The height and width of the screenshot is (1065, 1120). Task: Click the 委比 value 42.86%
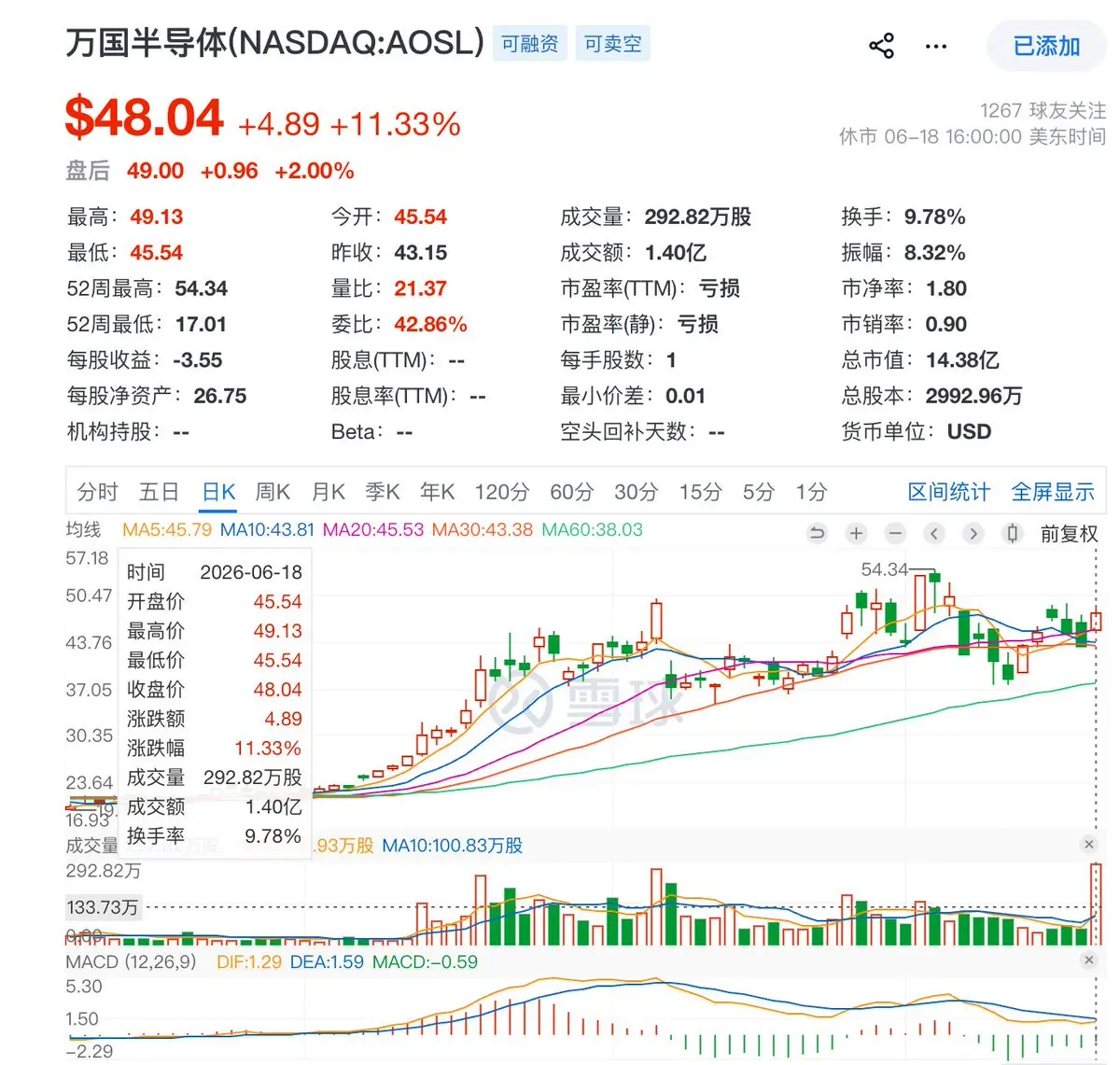[430, 325]
